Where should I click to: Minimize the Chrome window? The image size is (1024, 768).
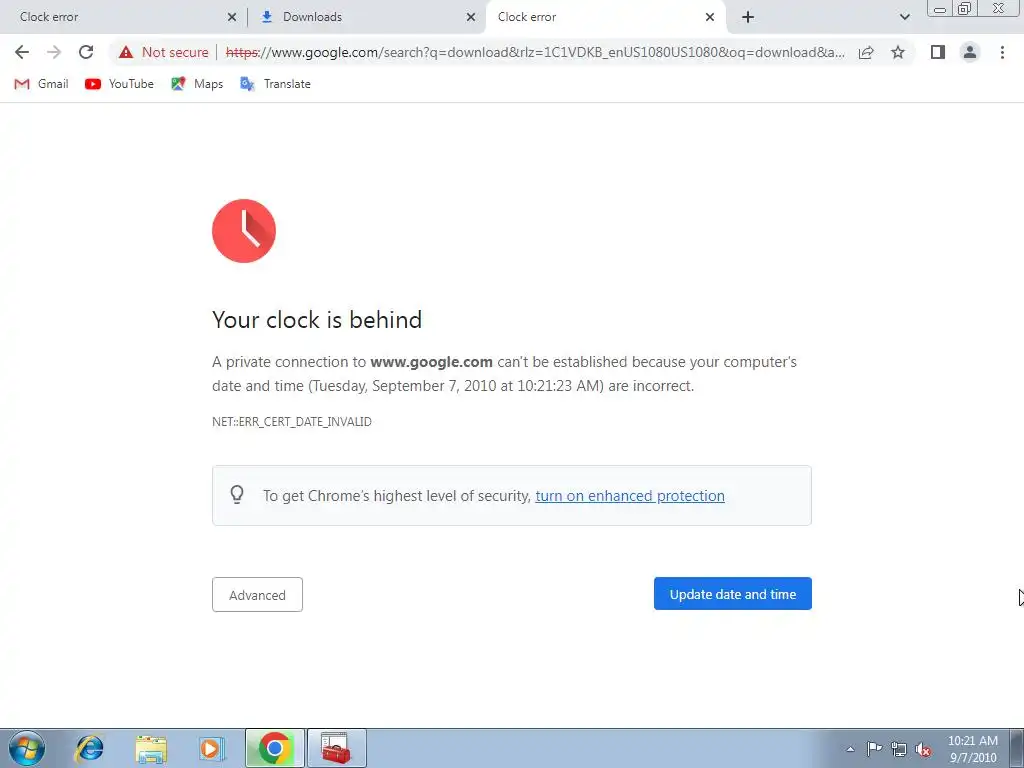(940, 9)
